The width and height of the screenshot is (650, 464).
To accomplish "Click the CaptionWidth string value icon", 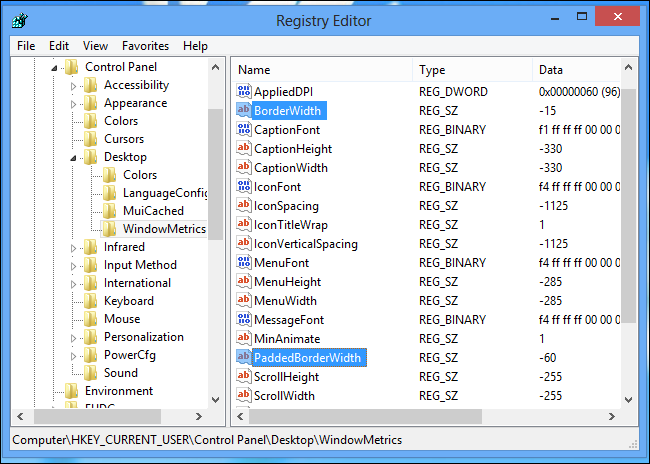I will point(244,168).
